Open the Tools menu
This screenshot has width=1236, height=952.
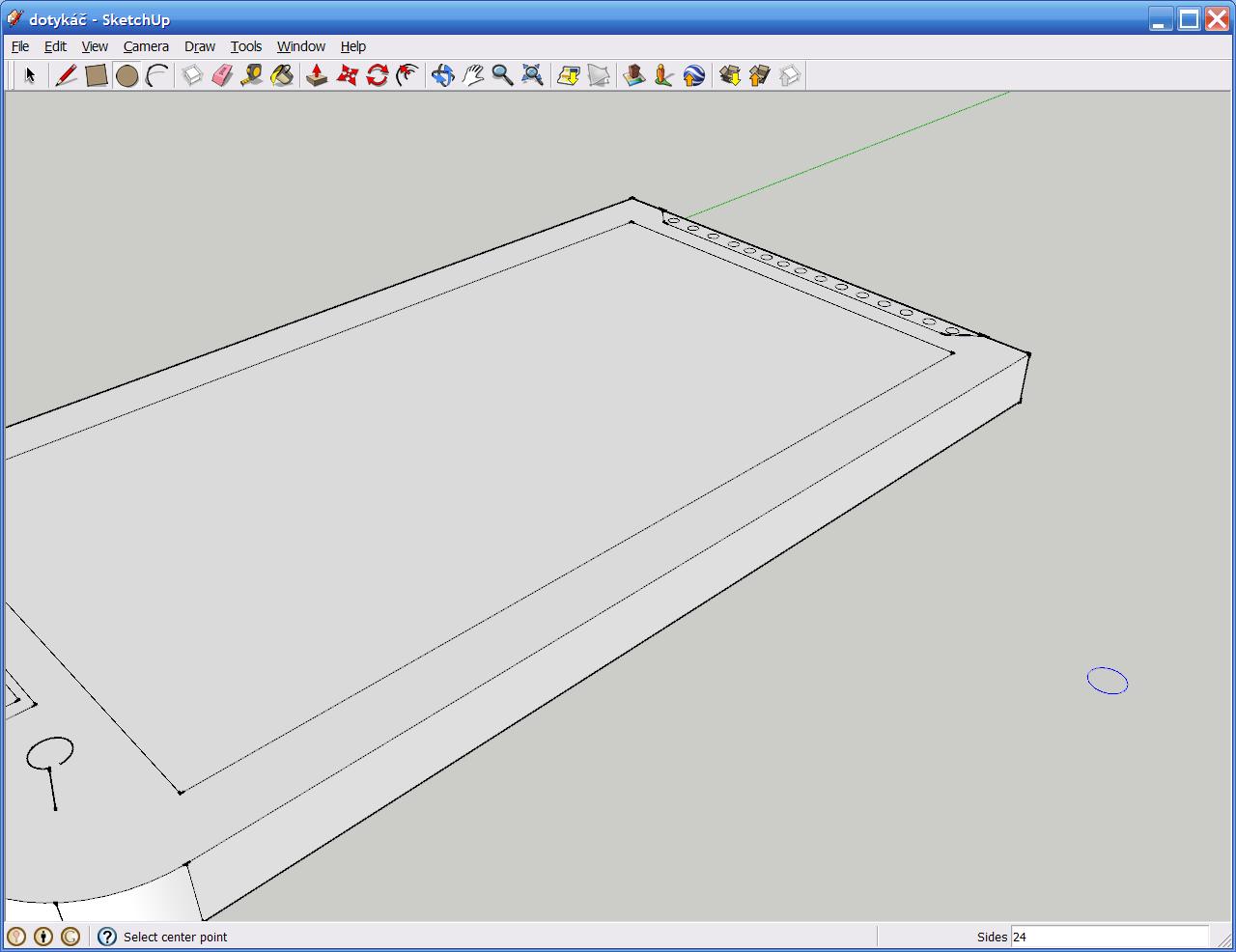(x=245, y=46)
